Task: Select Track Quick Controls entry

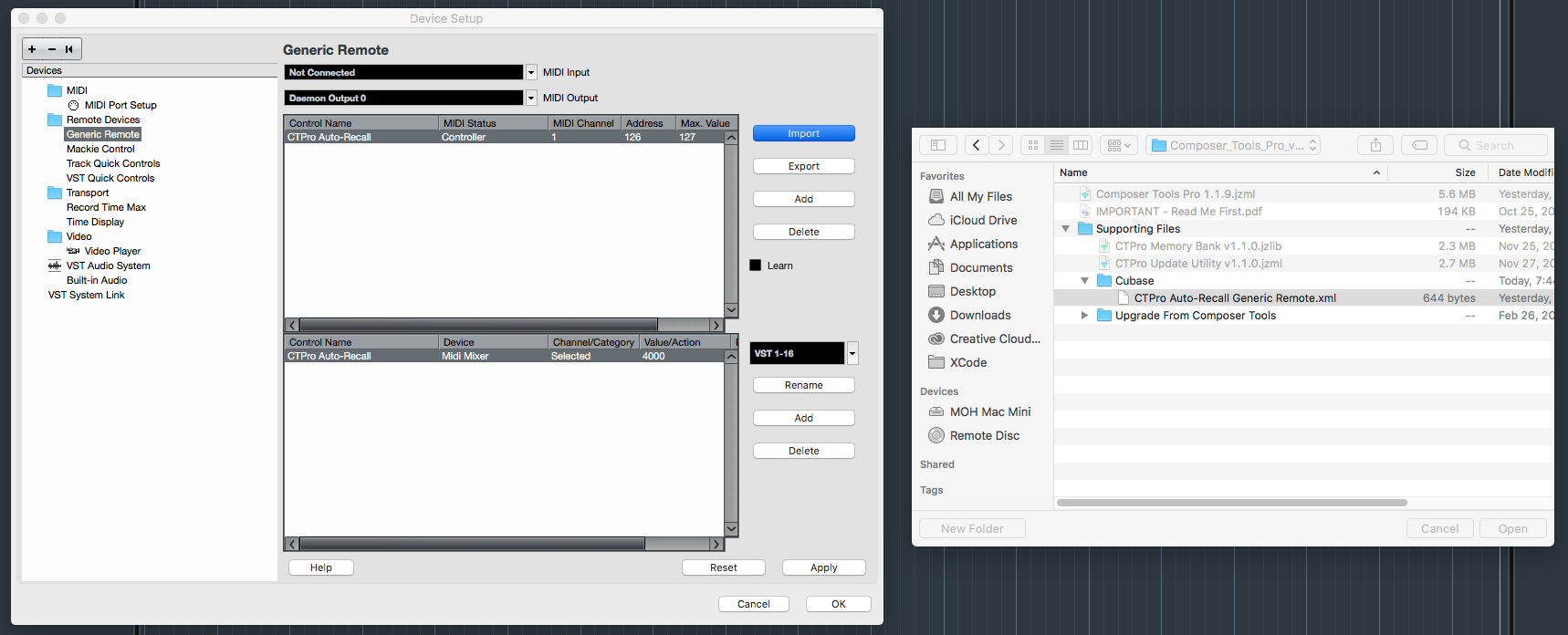Action: click(x=113, y=163)
